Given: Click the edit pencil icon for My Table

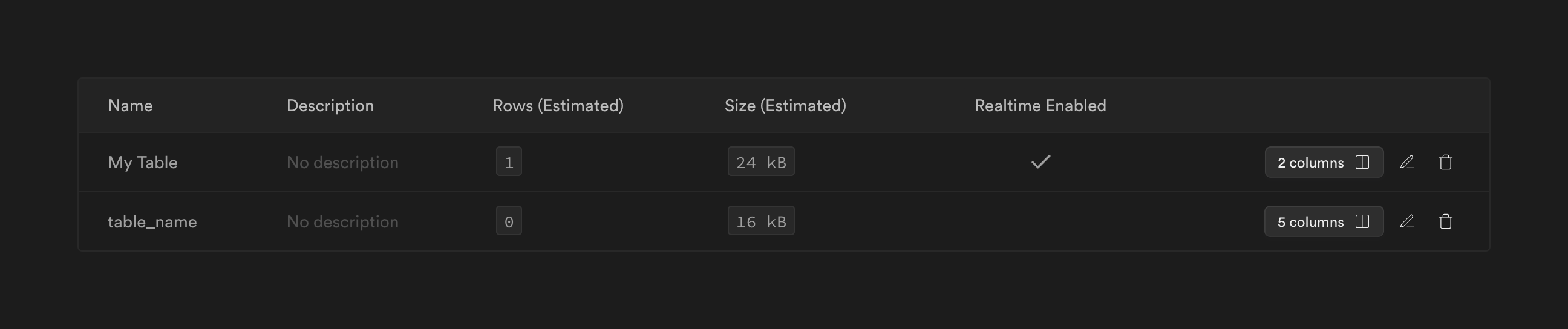Looking at the screenshot, I should point(1406,162).
